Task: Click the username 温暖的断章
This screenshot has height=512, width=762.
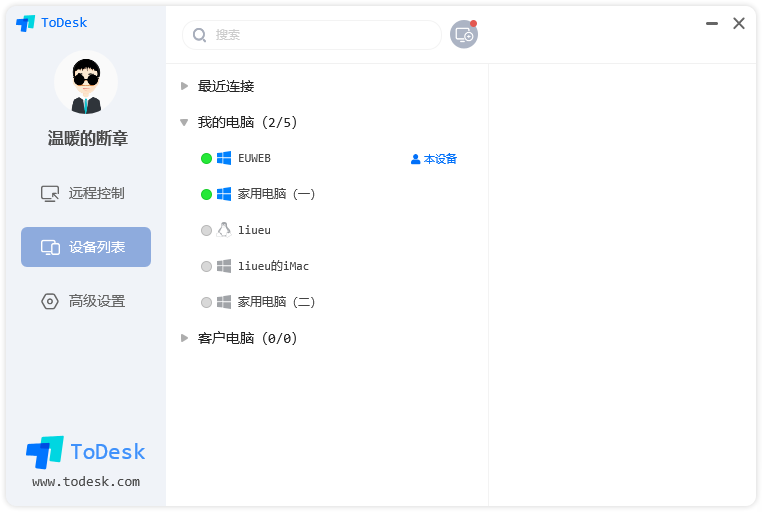Action: click(x=87, y=138)
